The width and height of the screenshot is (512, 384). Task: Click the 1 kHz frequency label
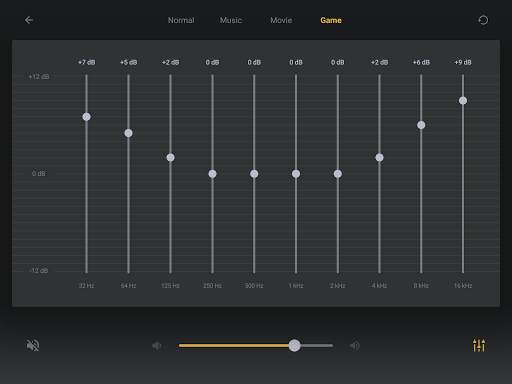[x=296, y=286]
